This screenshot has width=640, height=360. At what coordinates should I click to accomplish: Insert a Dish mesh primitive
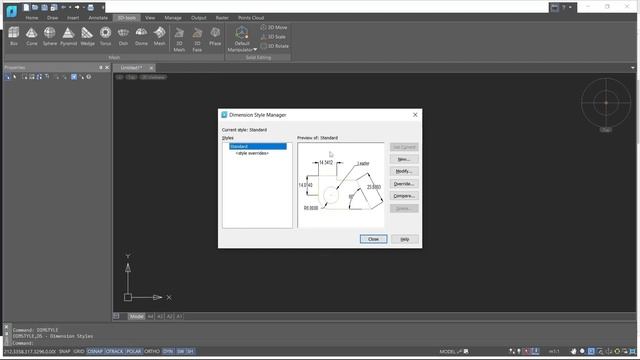[x=123, y=36]
